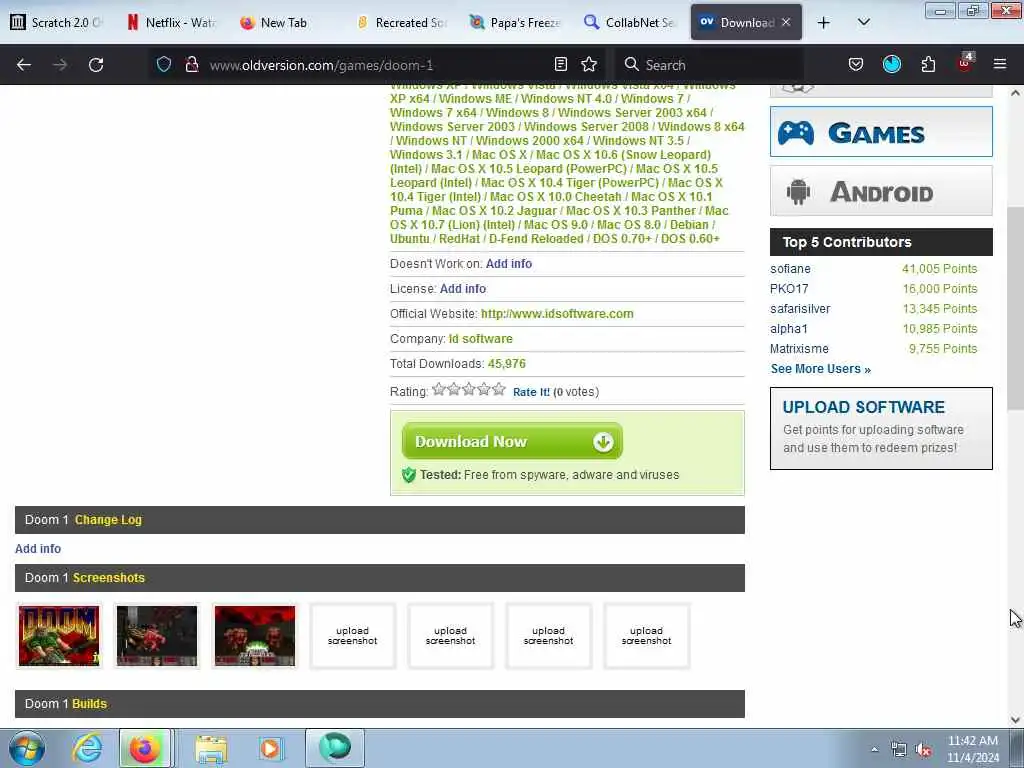Click Add info next to Doesn't Work on
The height and width of the screenshot is (768, 1024).
point(509,264)
